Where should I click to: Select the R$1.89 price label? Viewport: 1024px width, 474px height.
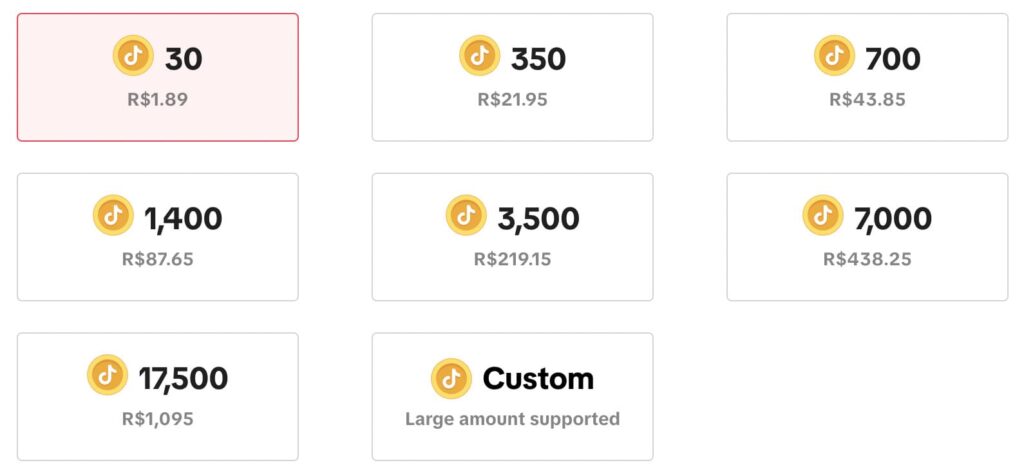click(x=158, y=99)
